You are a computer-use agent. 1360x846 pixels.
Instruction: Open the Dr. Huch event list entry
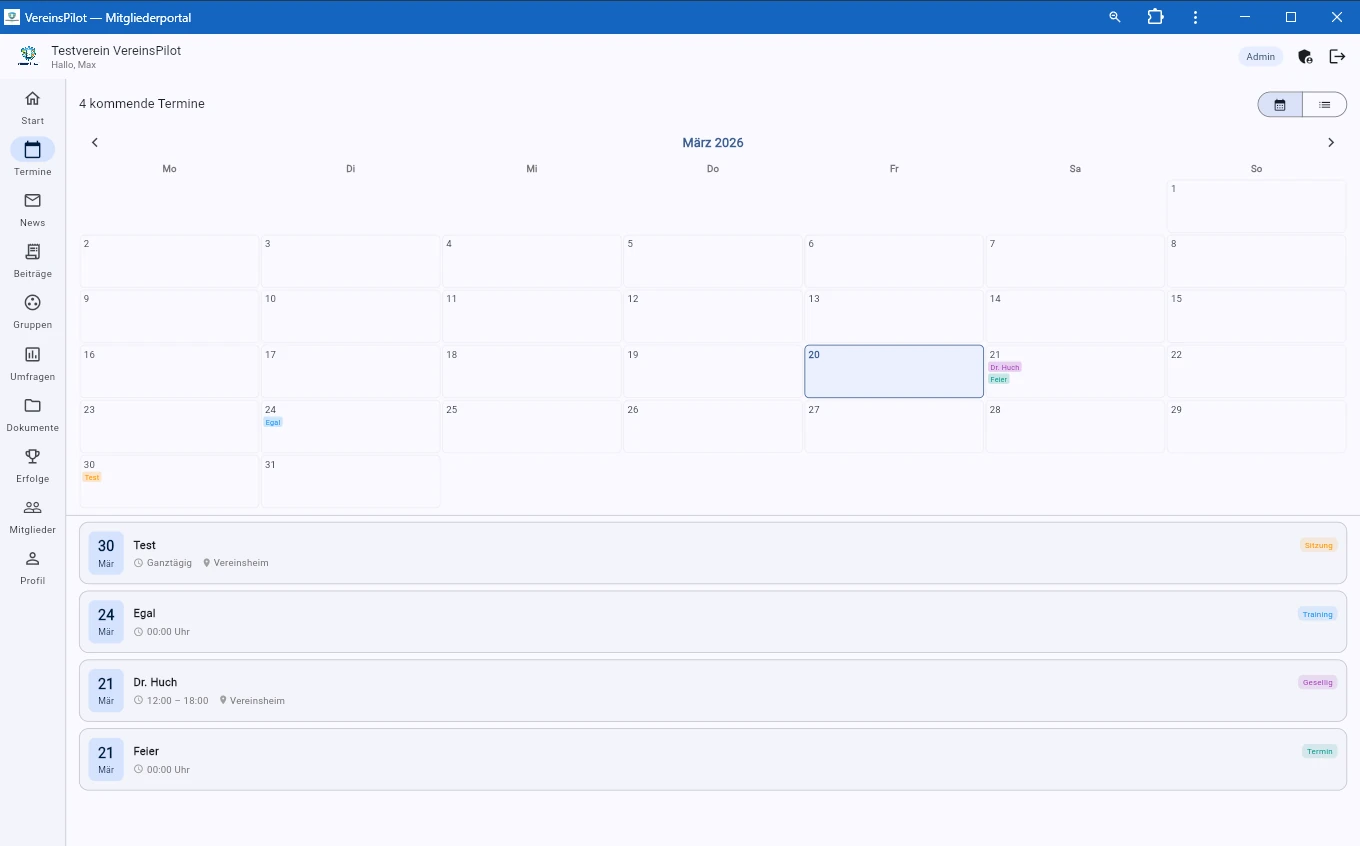[x=712, y=690]
